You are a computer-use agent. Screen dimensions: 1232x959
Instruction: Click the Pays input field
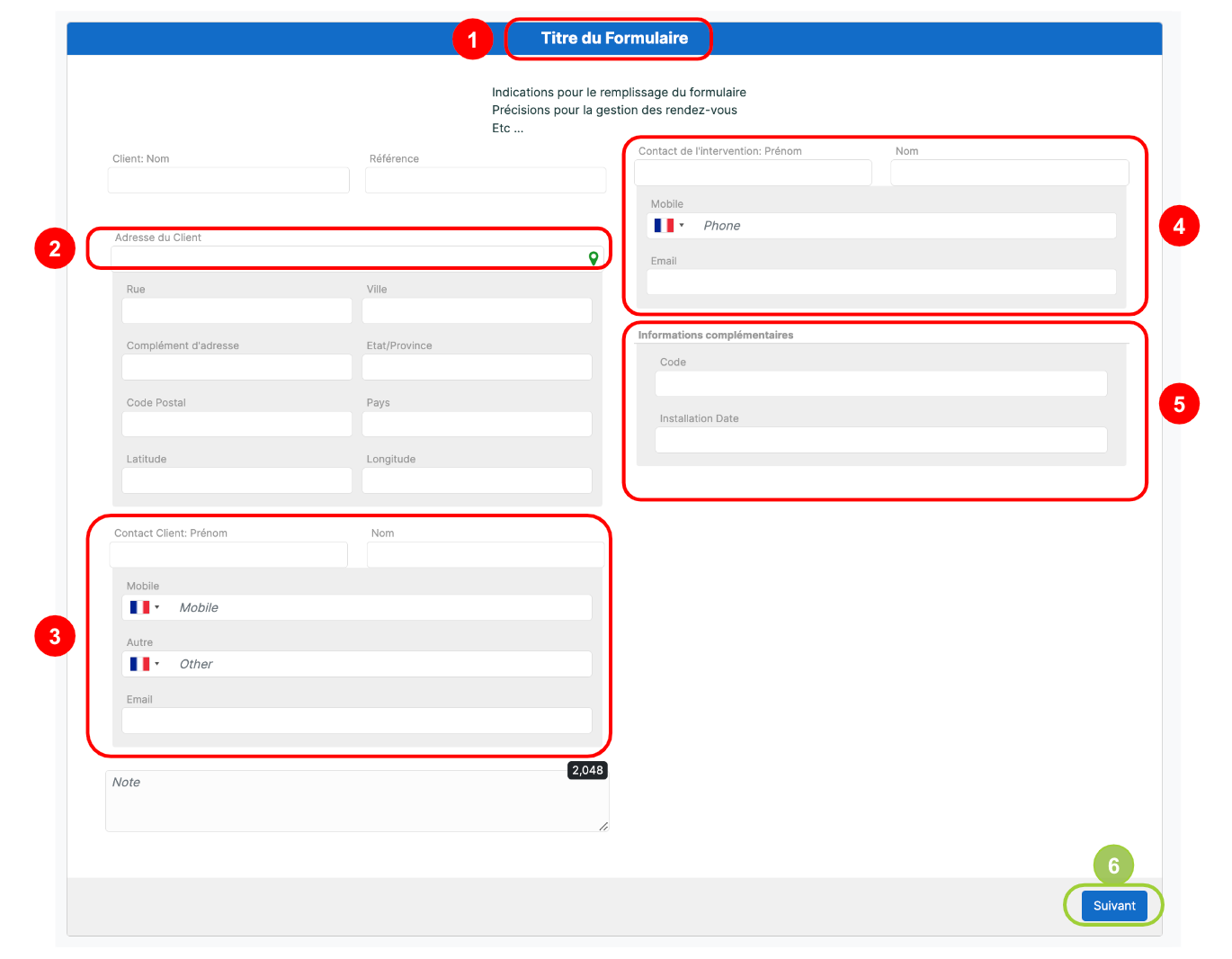(x=477, y=425)
